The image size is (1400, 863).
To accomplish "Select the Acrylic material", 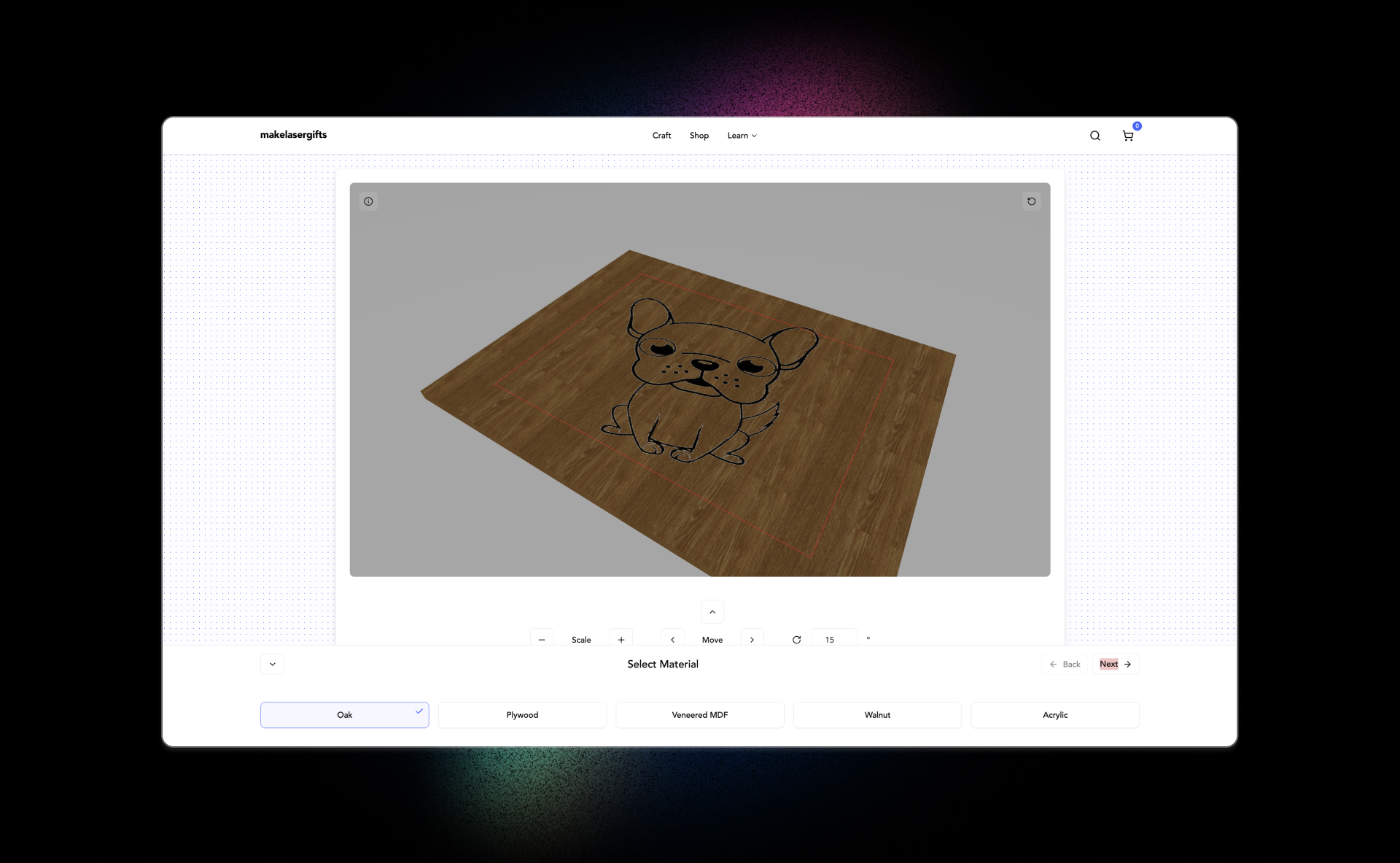I will (1054, 715).
